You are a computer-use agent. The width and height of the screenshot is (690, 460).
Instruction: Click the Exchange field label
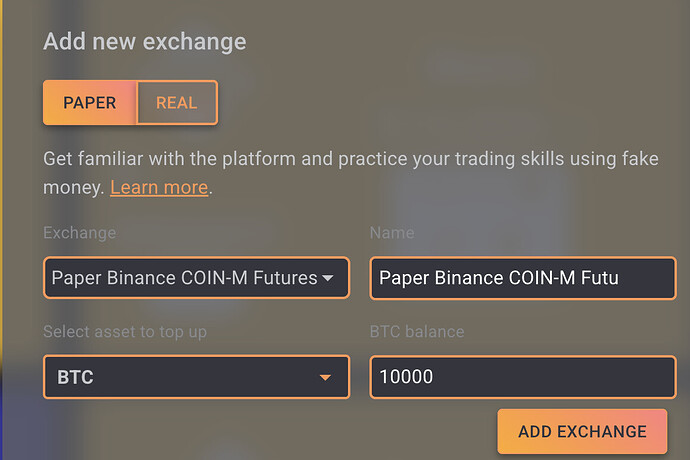[x=79, y=233]
